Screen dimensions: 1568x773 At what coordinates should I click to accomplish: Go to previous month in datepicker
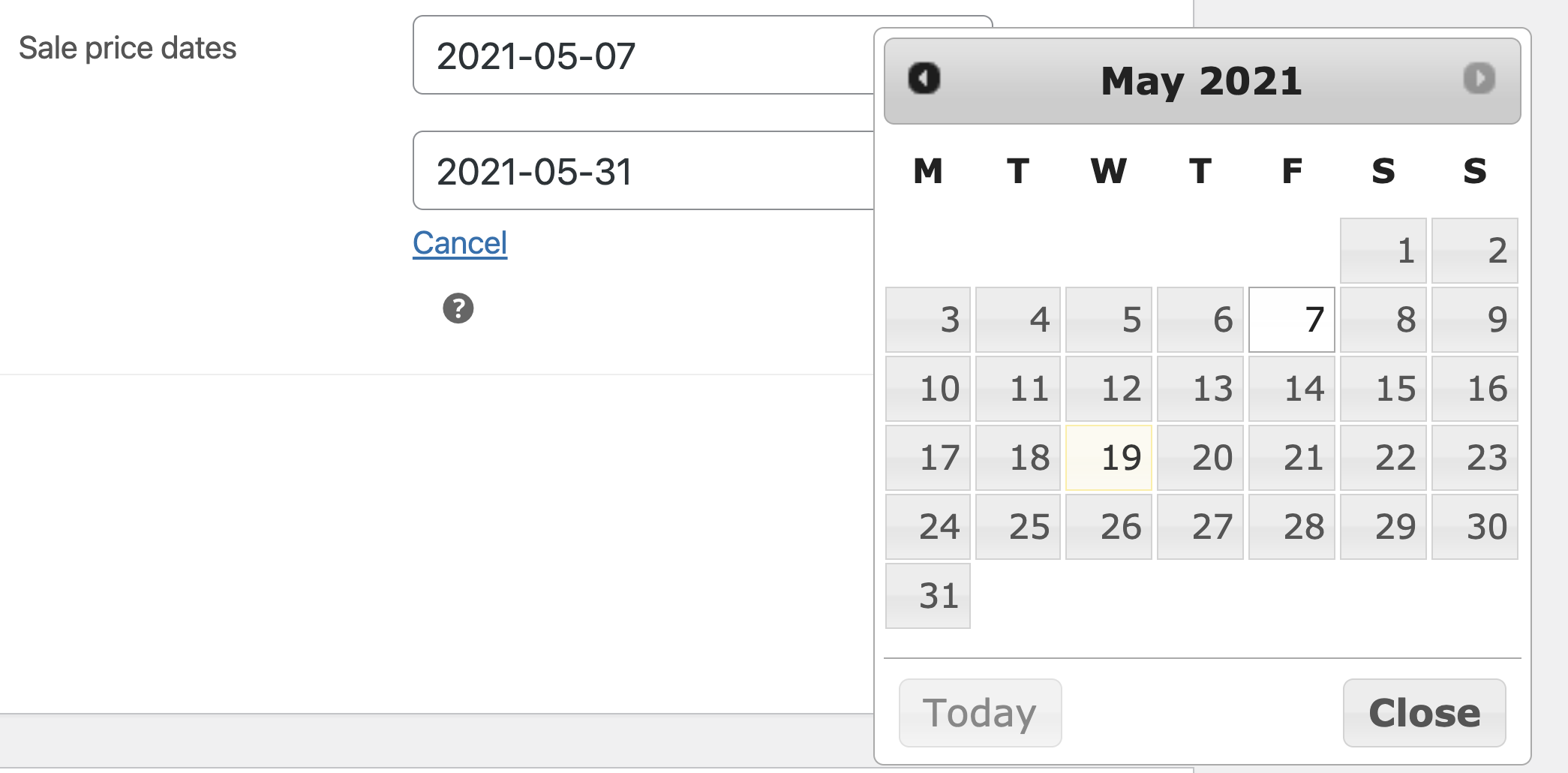924,79
